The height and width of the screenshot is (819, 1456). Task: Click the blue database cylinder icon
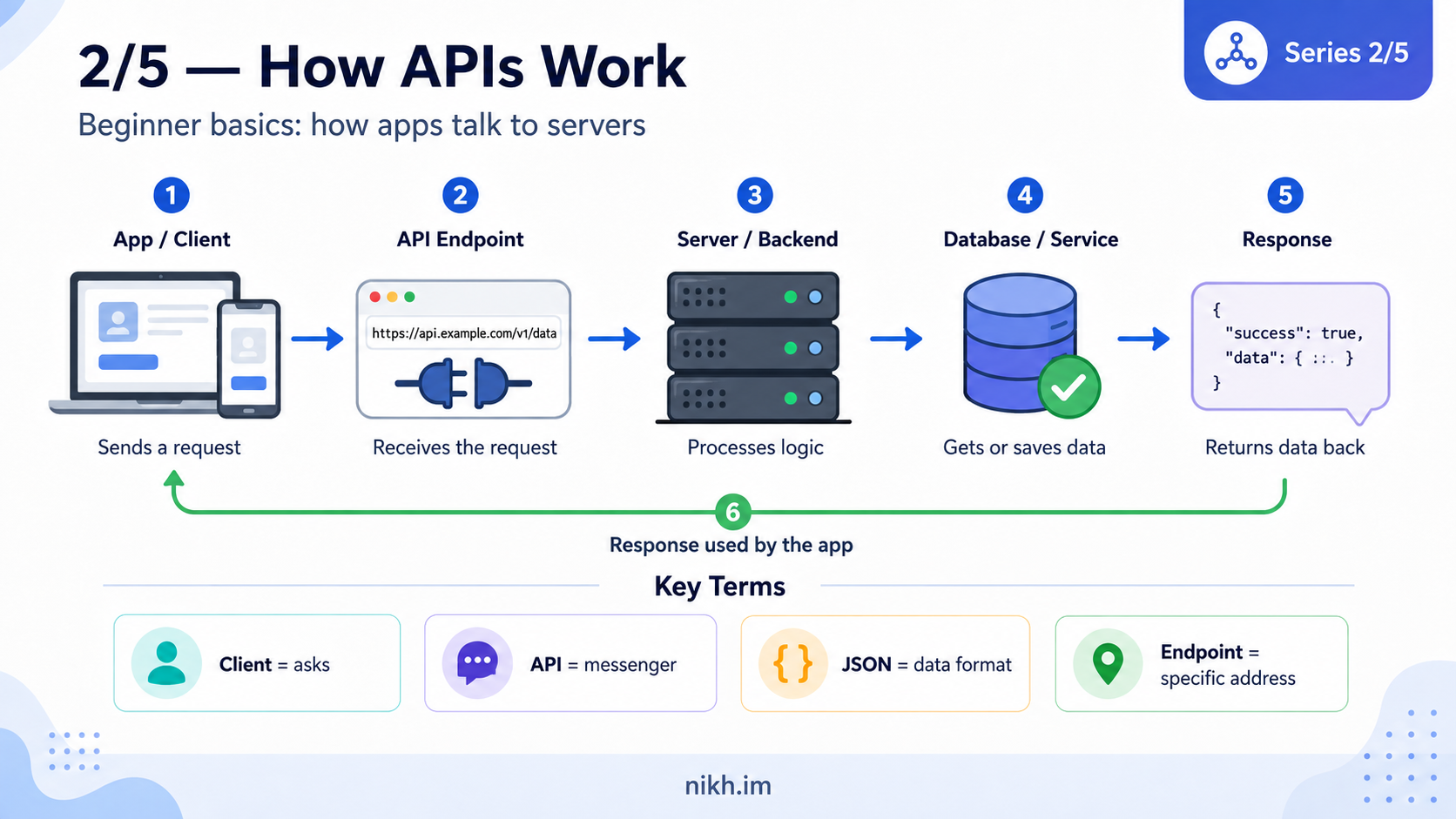click(x=1020, y=342)
